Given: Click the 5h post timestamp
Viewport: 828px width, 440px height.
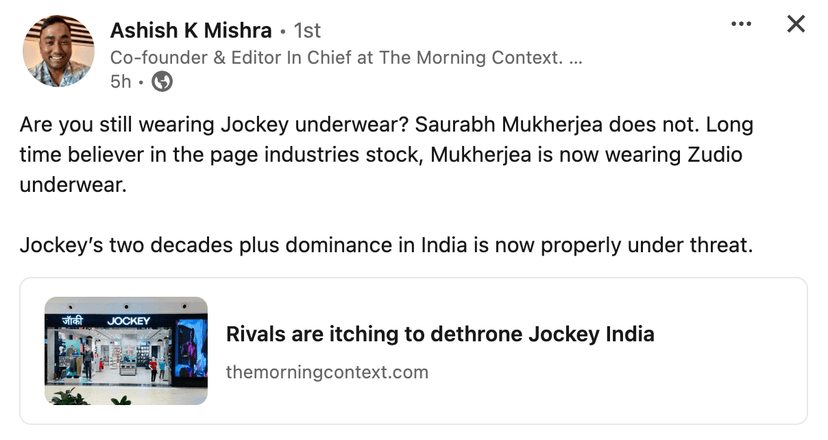Looking at the screenshot, I should pyautogui.click(x=122, y=82).
